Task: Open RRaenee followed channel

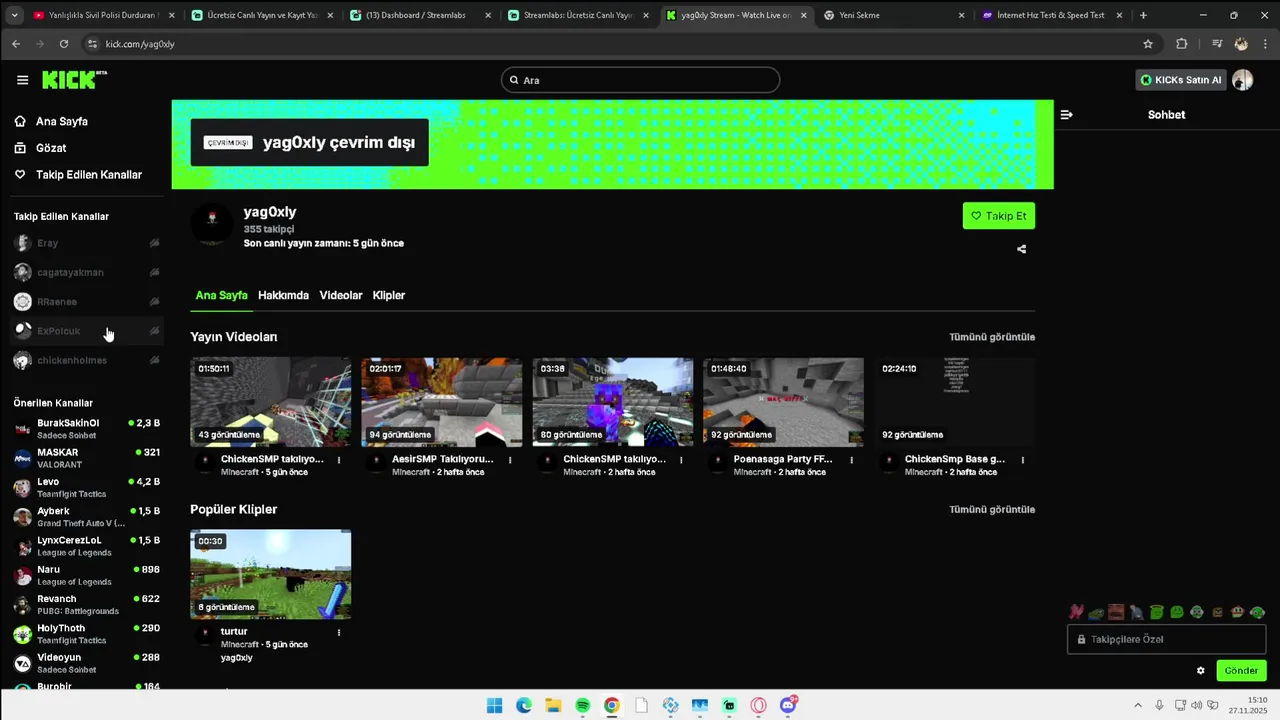Action: pos(87,301)
